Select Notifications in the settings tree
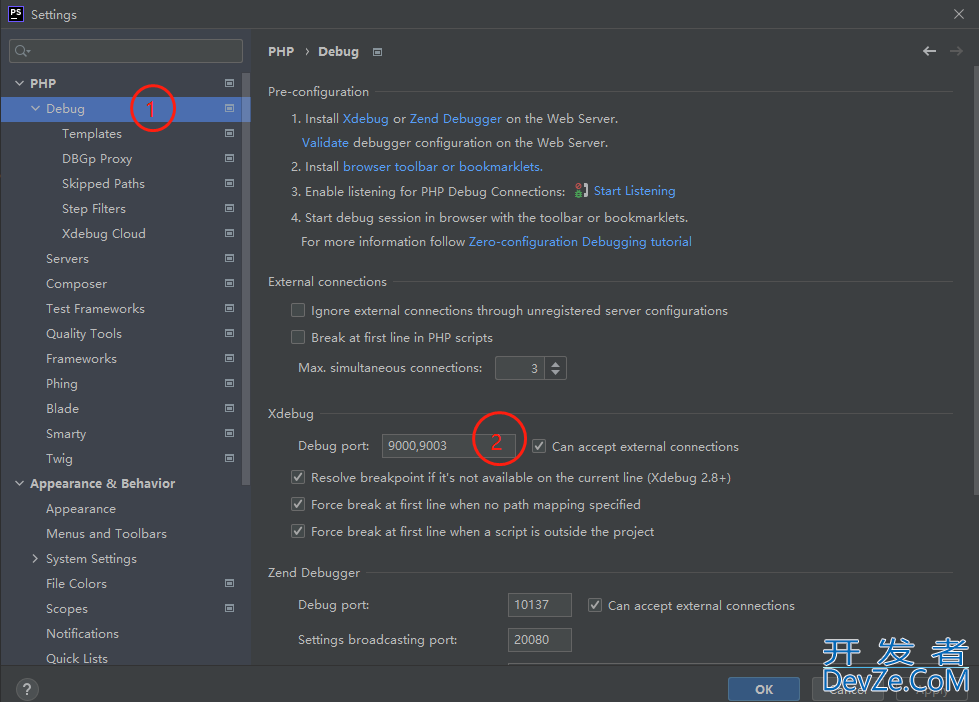Viewport: 979px width, 702px height. [x=82, y=633]
